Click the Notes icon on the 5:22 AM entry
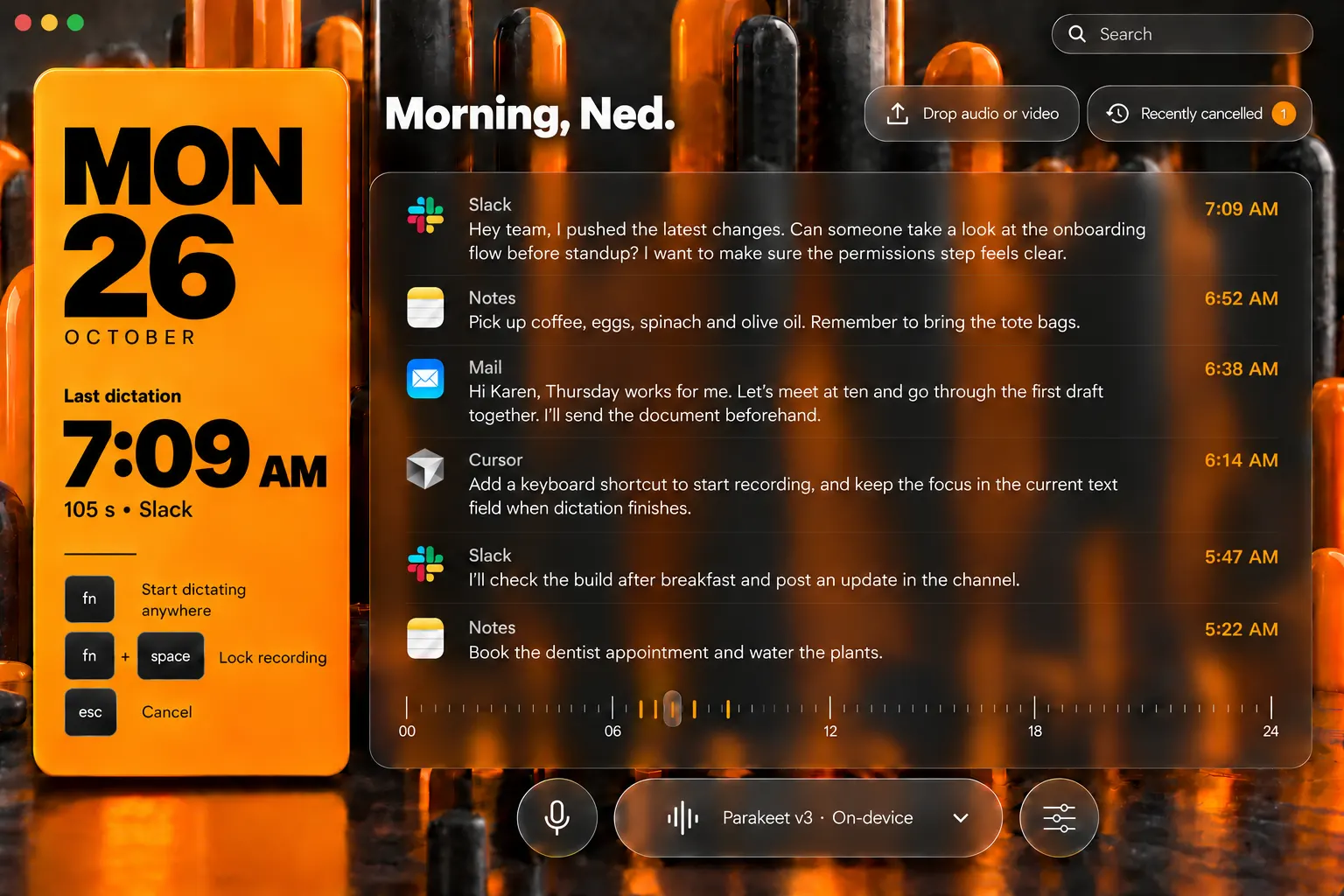This screenshot has width=1344, height=896. point(425,638)
